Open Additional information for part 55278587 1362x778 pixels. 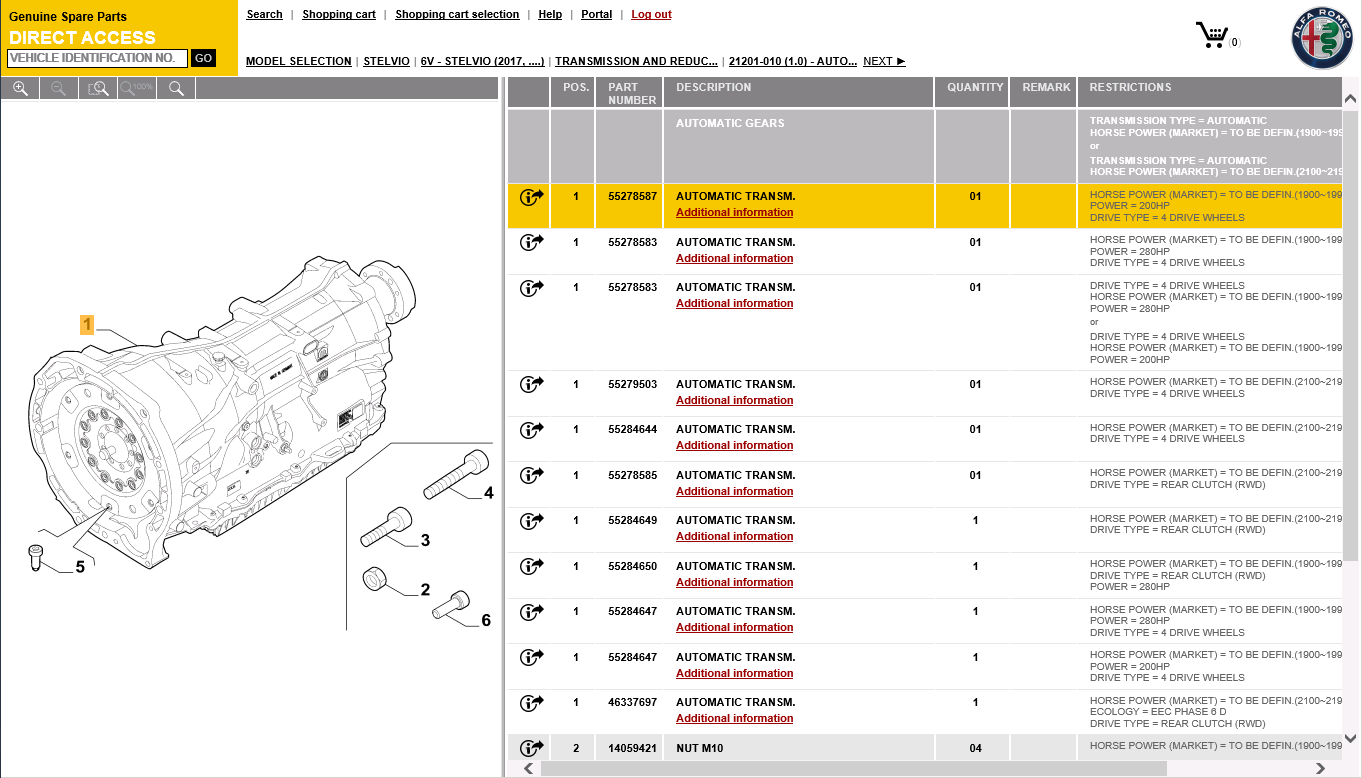(734, 212)
